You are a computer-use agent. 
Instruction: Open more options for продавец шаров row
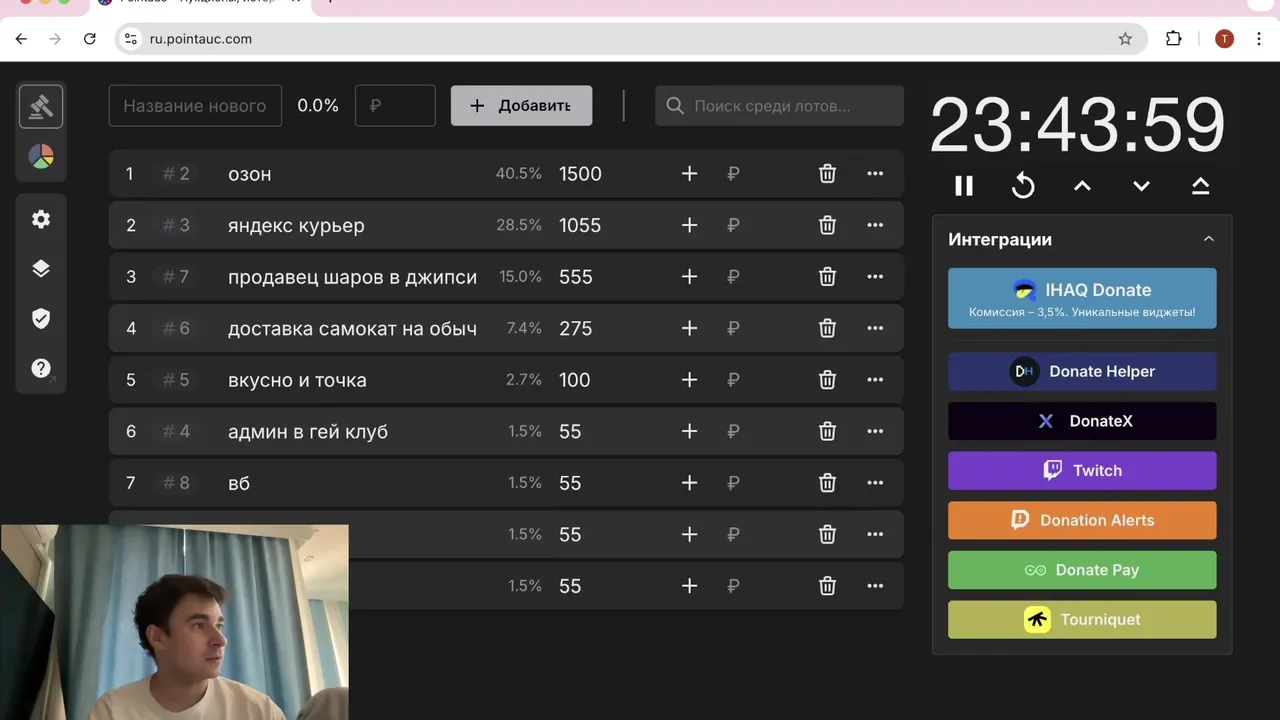click(875, 277)
